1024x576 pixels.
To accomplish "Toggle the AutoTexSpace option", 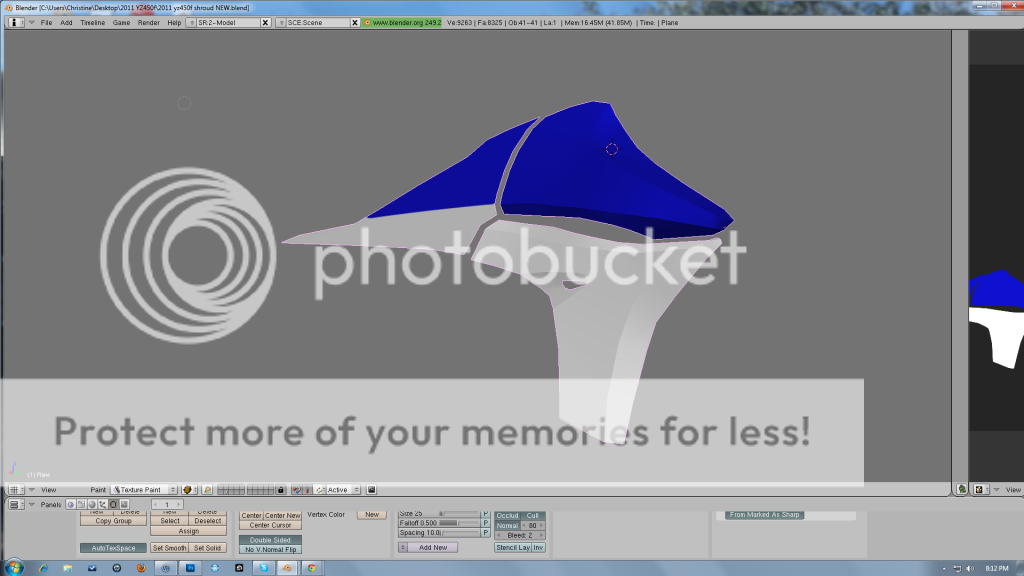I will [114, 549].
